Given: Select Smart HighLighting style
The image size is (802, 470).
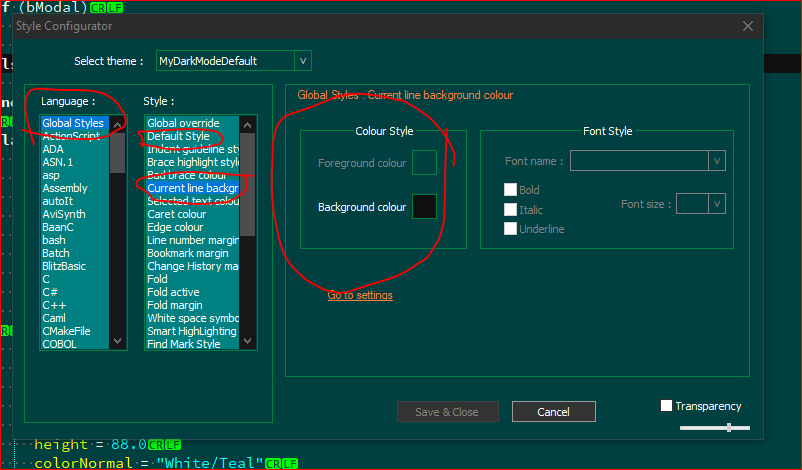Looking at the screenshot, I should pyautogui.click(x=192, y=331).
